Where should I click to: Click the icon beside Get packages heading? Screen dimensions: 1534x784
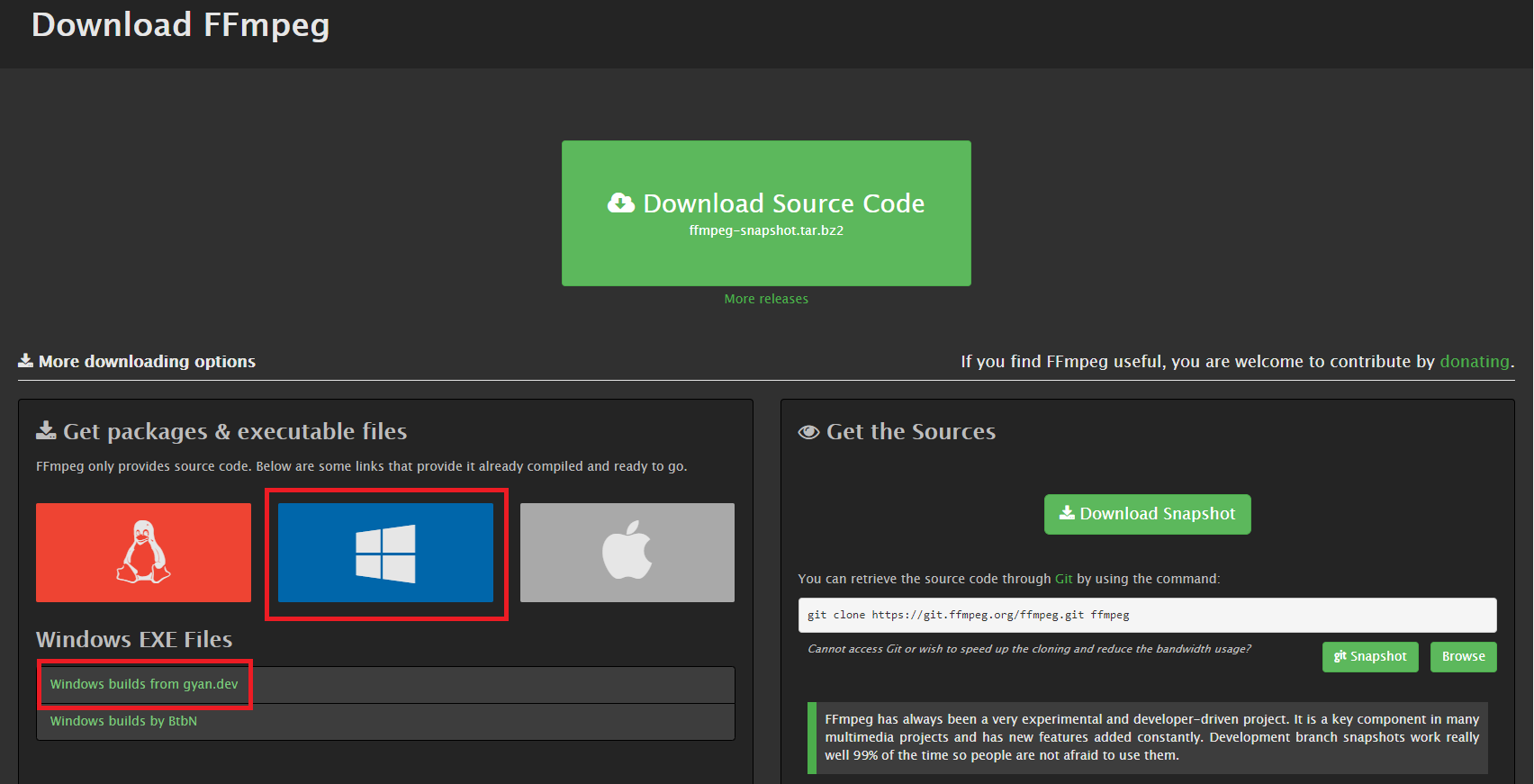46,431
